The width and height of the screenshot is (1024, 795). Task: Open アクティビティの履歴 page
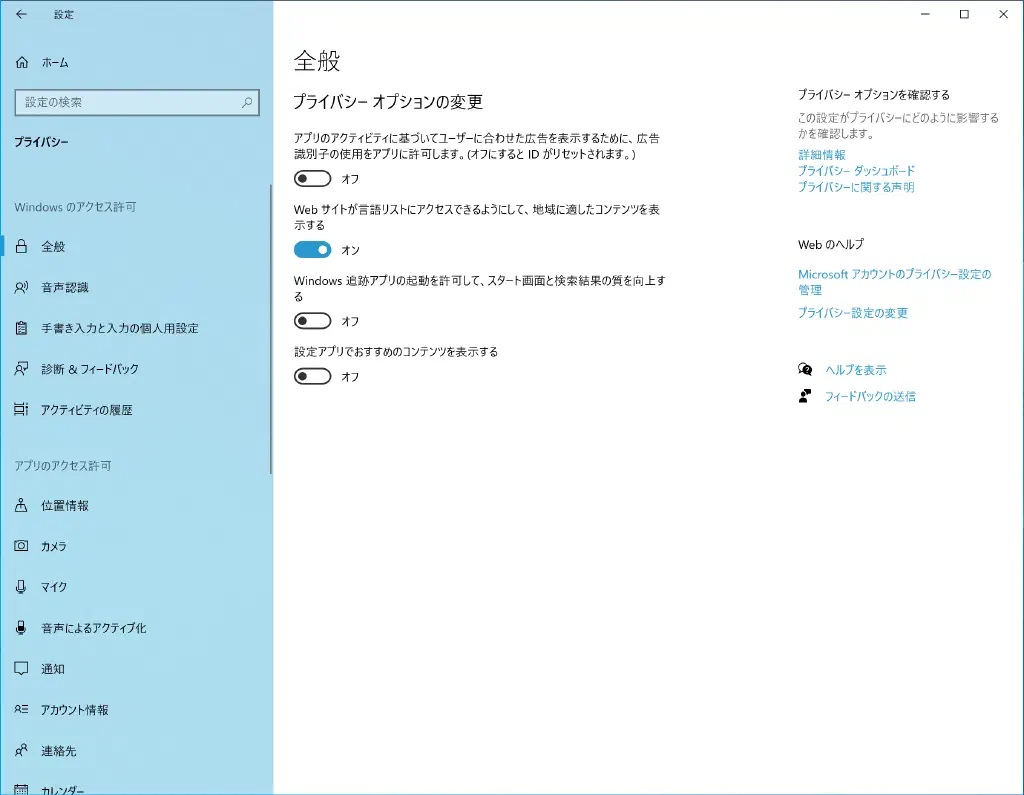87,410
